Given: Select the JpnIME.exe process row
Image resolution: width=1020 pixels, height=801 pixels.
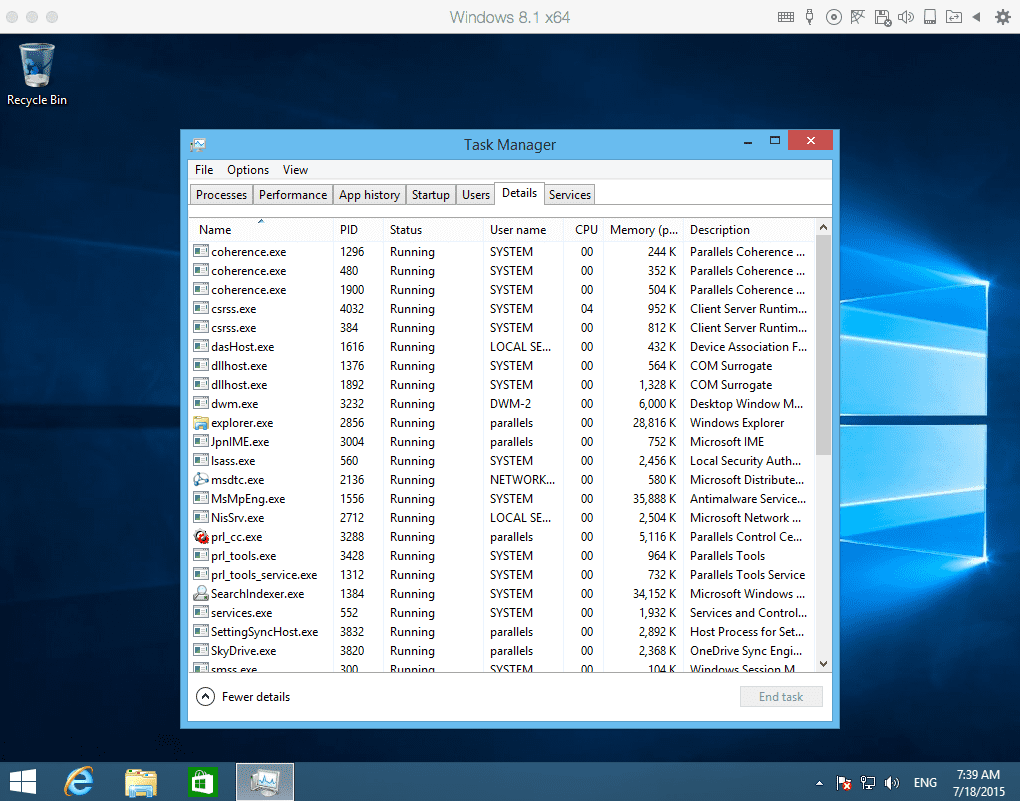Looking at the screenshot, I should pyautogui.click(x=502, y=442).
